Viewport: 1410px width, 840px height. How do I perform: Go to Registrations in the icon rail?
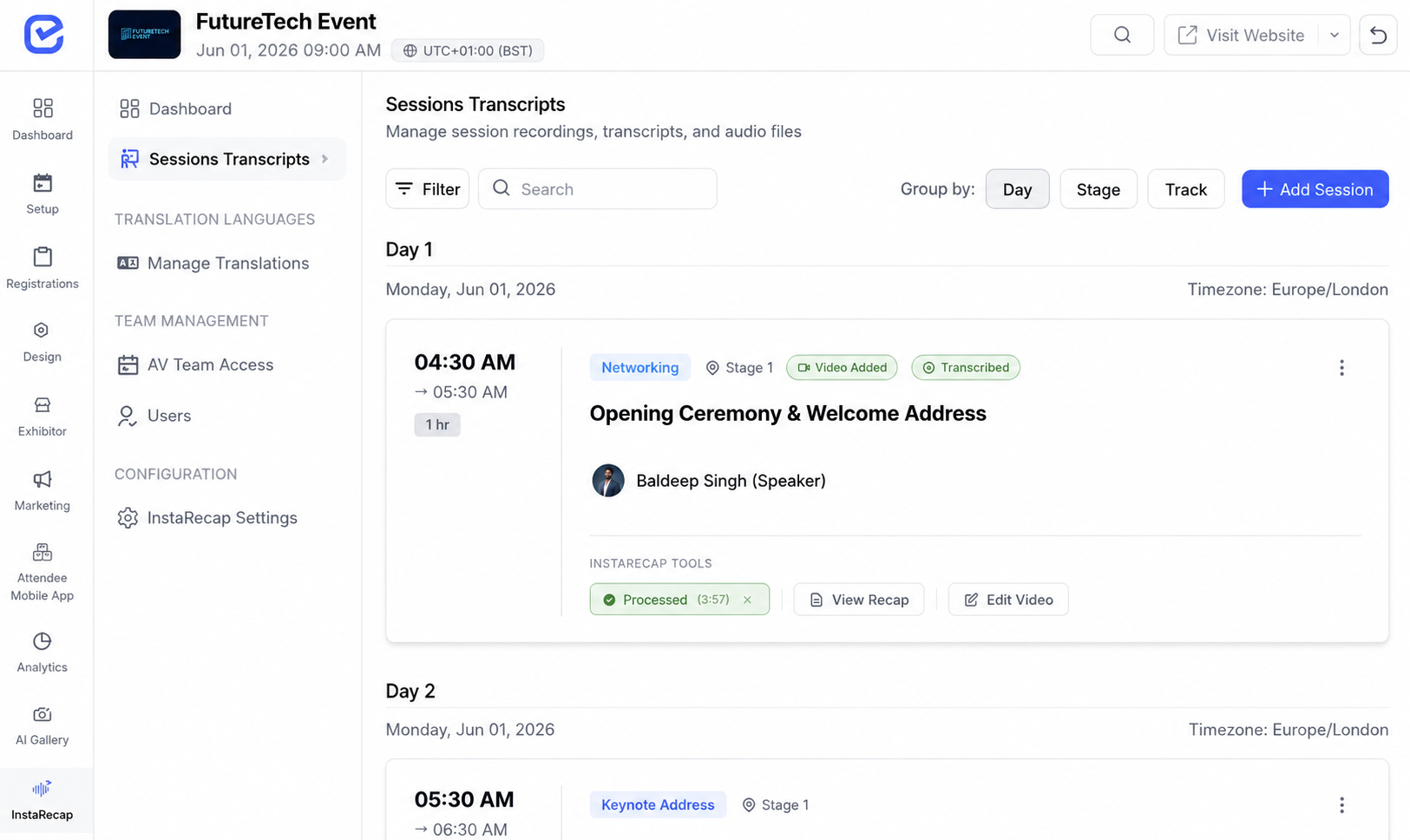pos(43,268)
